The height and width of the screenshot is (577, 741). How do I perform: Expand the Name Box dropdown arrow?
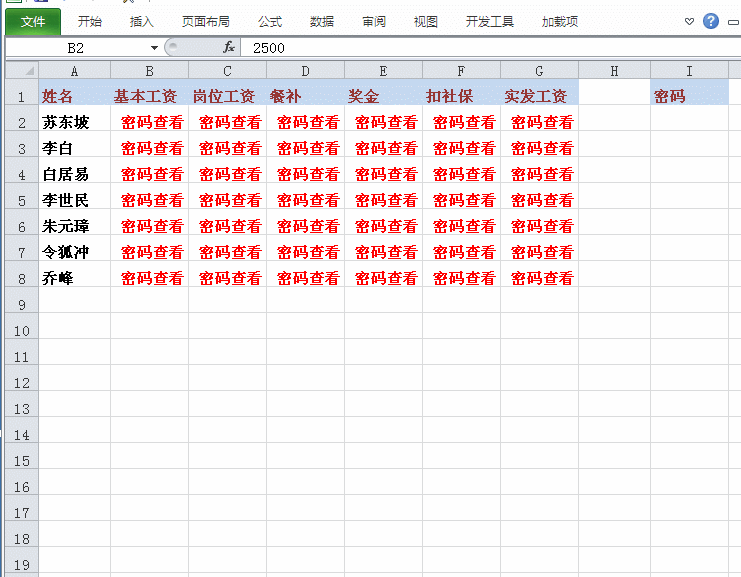point(154,48)
